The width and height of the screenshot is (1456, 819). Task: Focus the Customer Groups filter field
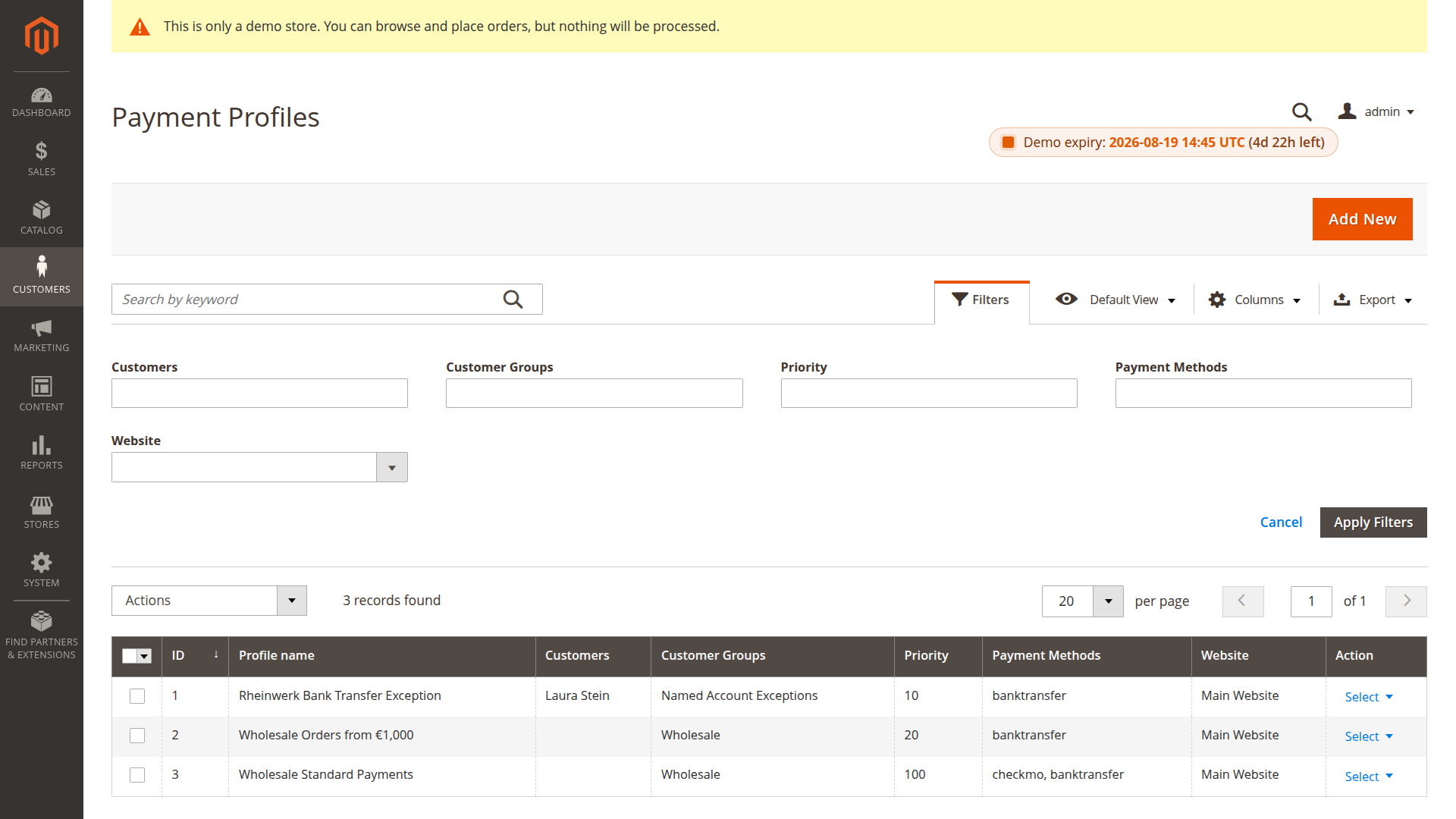[x=594, y=394]
